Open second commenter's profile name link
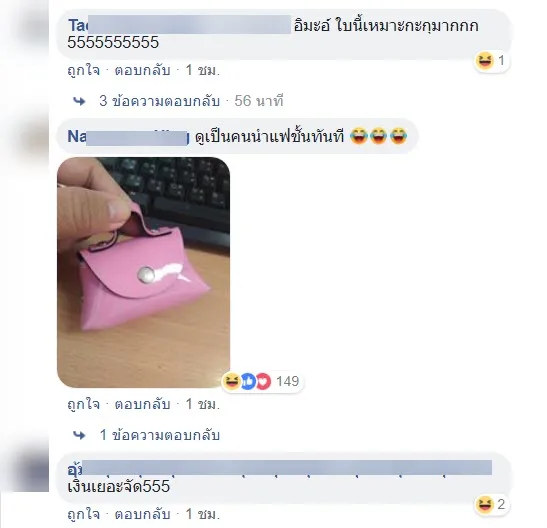 [128, 136]
